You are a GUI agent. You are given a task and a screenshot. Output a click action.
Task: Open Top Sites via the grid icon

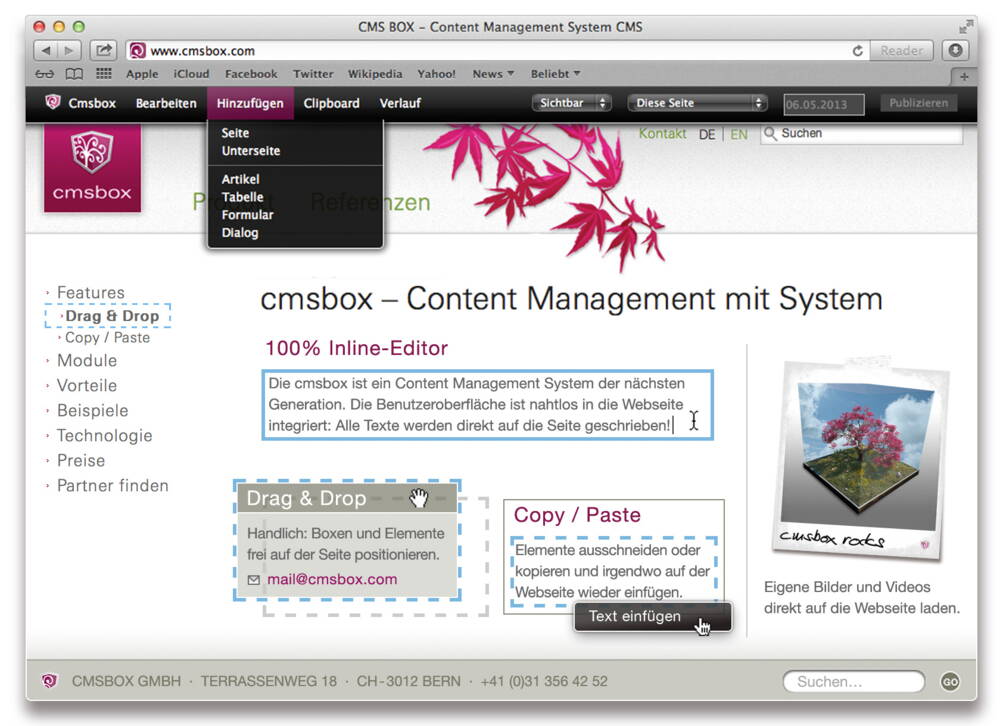[103, 73]
